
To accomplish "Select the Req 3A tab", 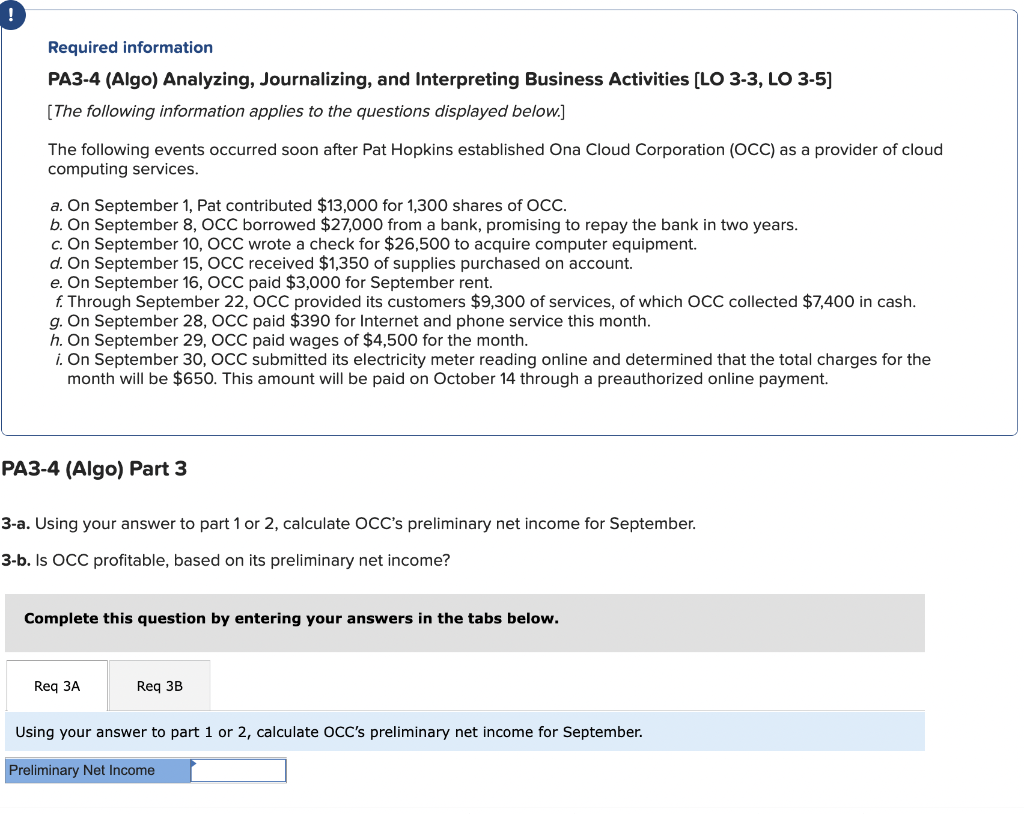I will click(56, 685).
